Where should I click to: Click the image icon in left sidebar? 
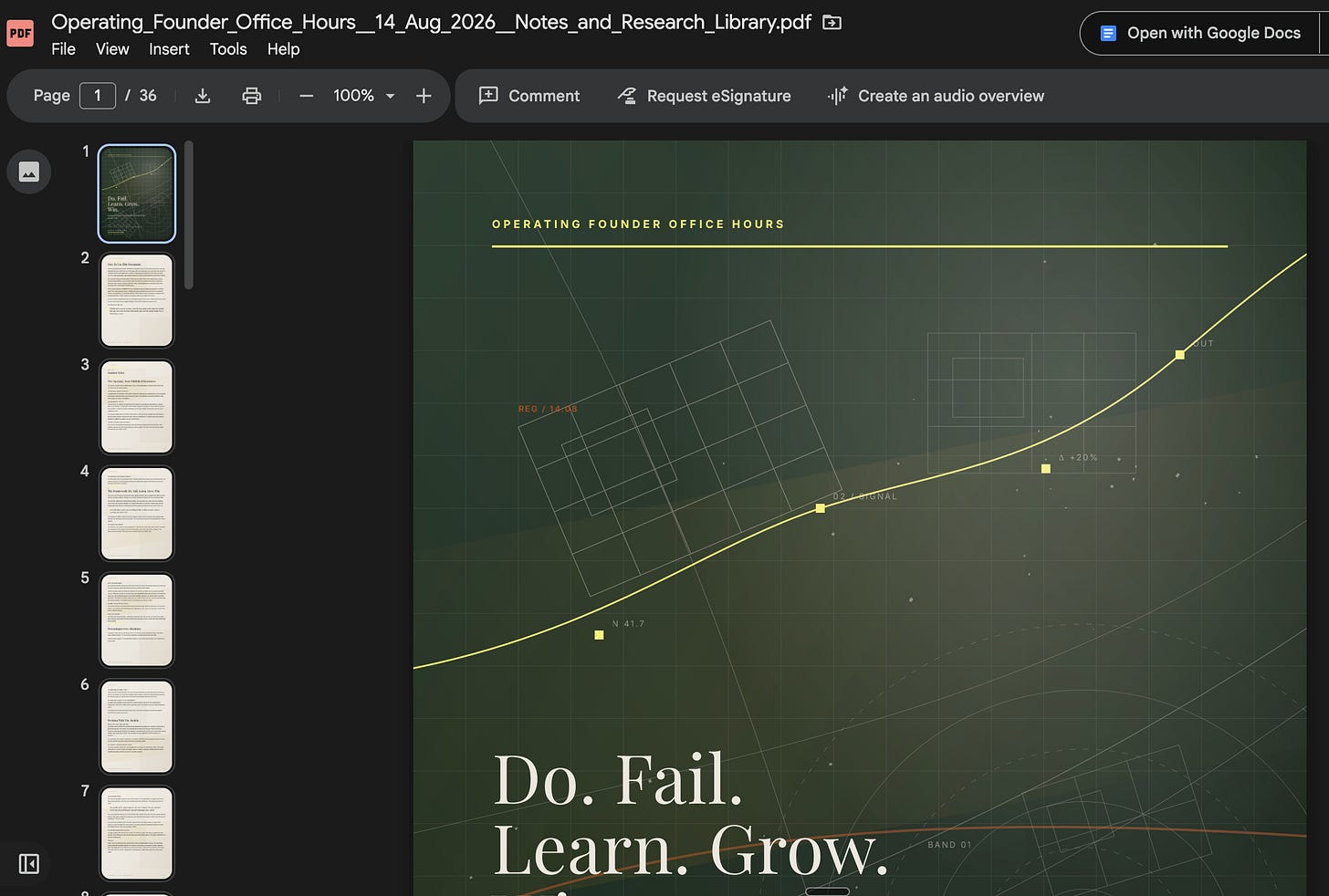(29, 172)
